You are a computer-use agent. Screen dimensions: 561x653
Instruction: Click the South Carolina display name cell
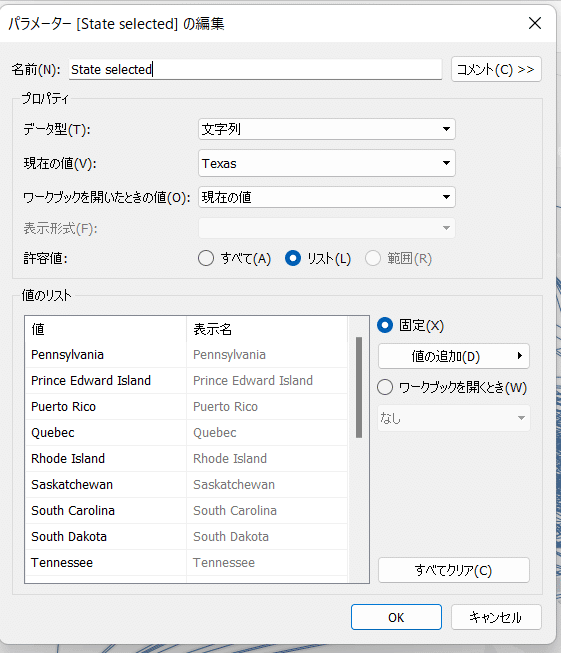(x=267, y=511)
